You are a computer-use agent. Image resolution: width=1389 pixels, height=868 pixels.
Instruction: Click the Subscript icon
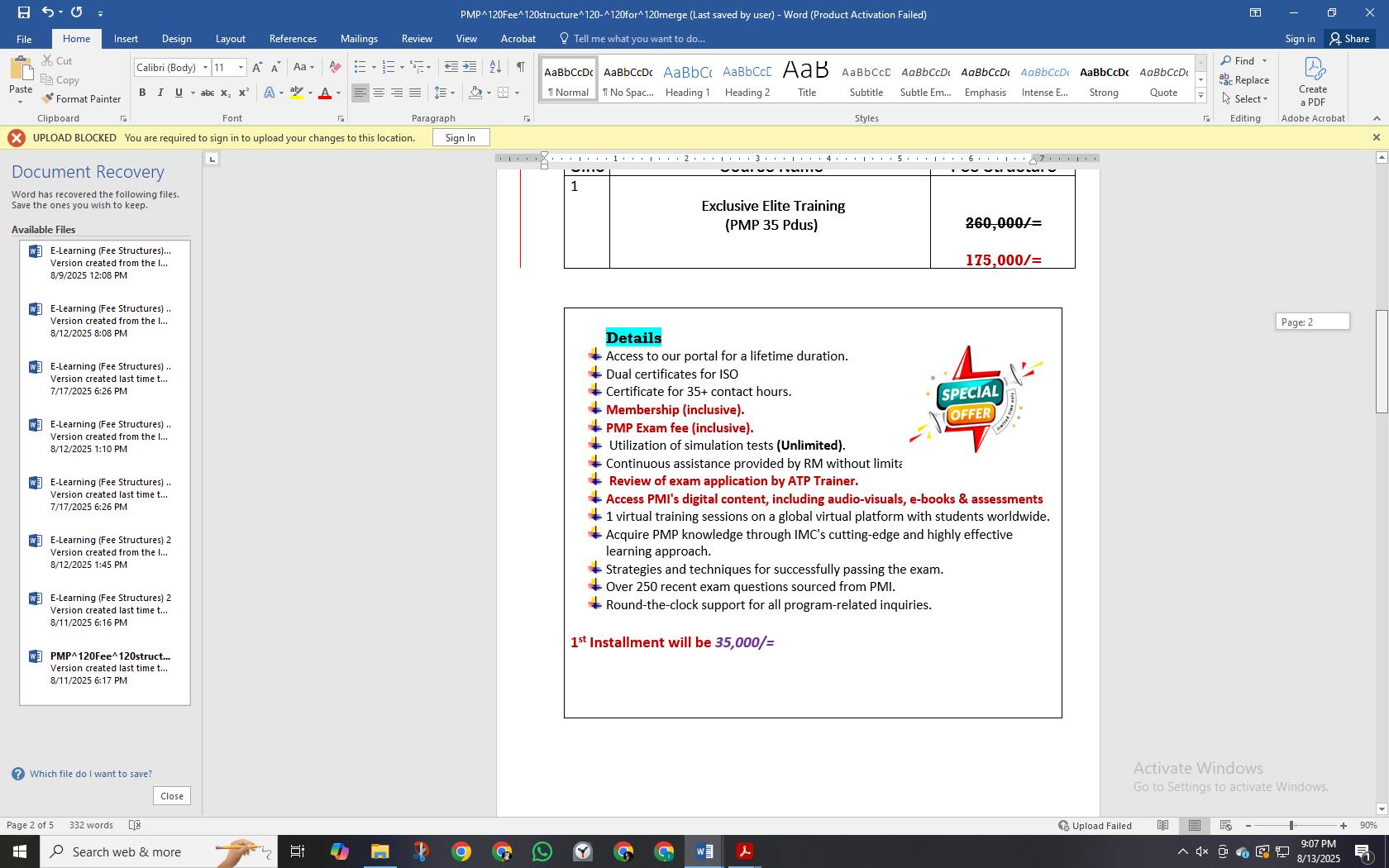(x=226, y=93)
